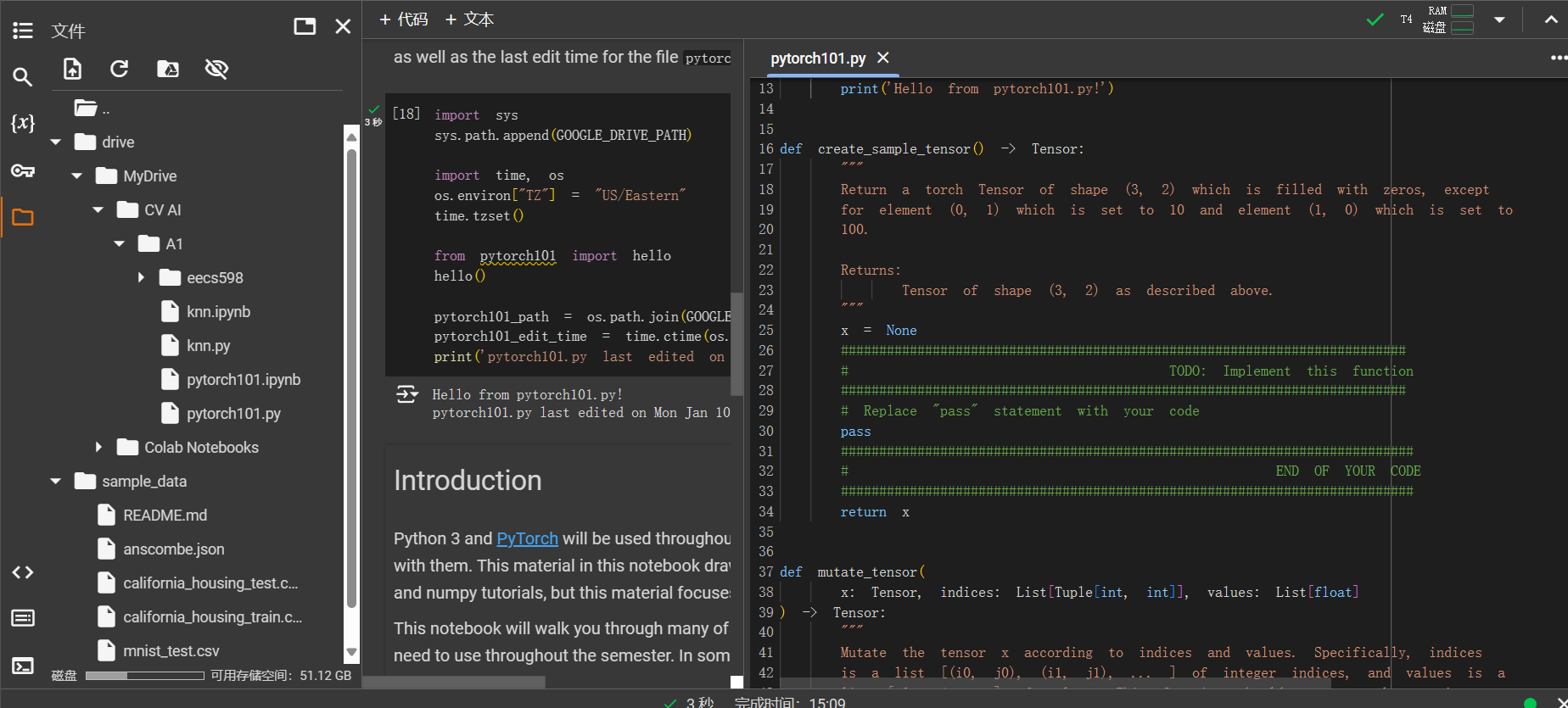Expand the Colab Notebooks folder
This screenshot has width=1568, height=708.
[x=98, y=448]
